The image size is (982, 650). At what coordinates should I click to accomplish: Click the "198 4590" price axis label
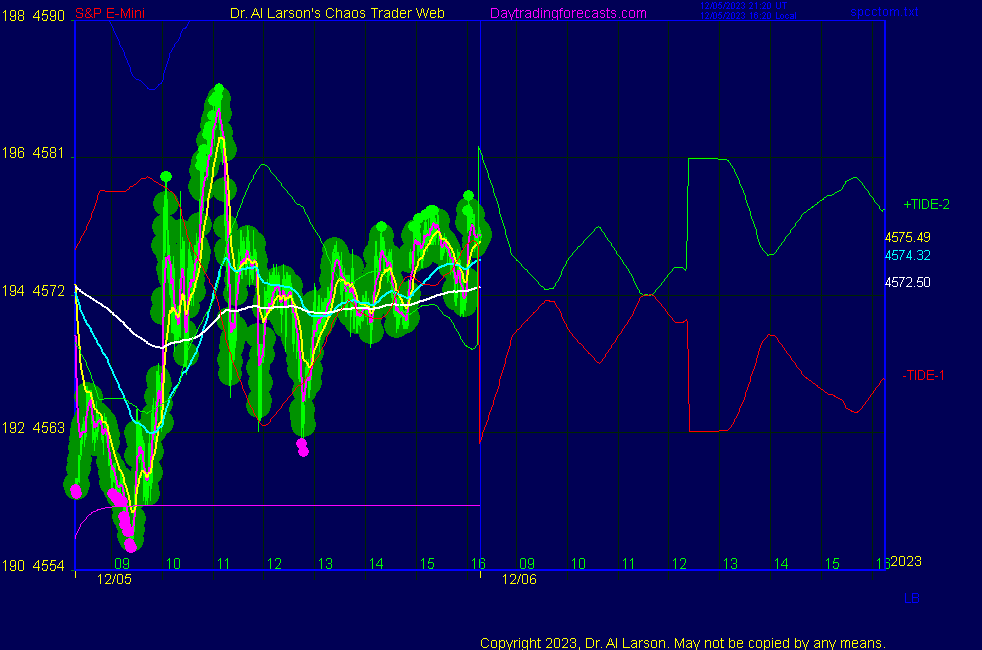33,16
